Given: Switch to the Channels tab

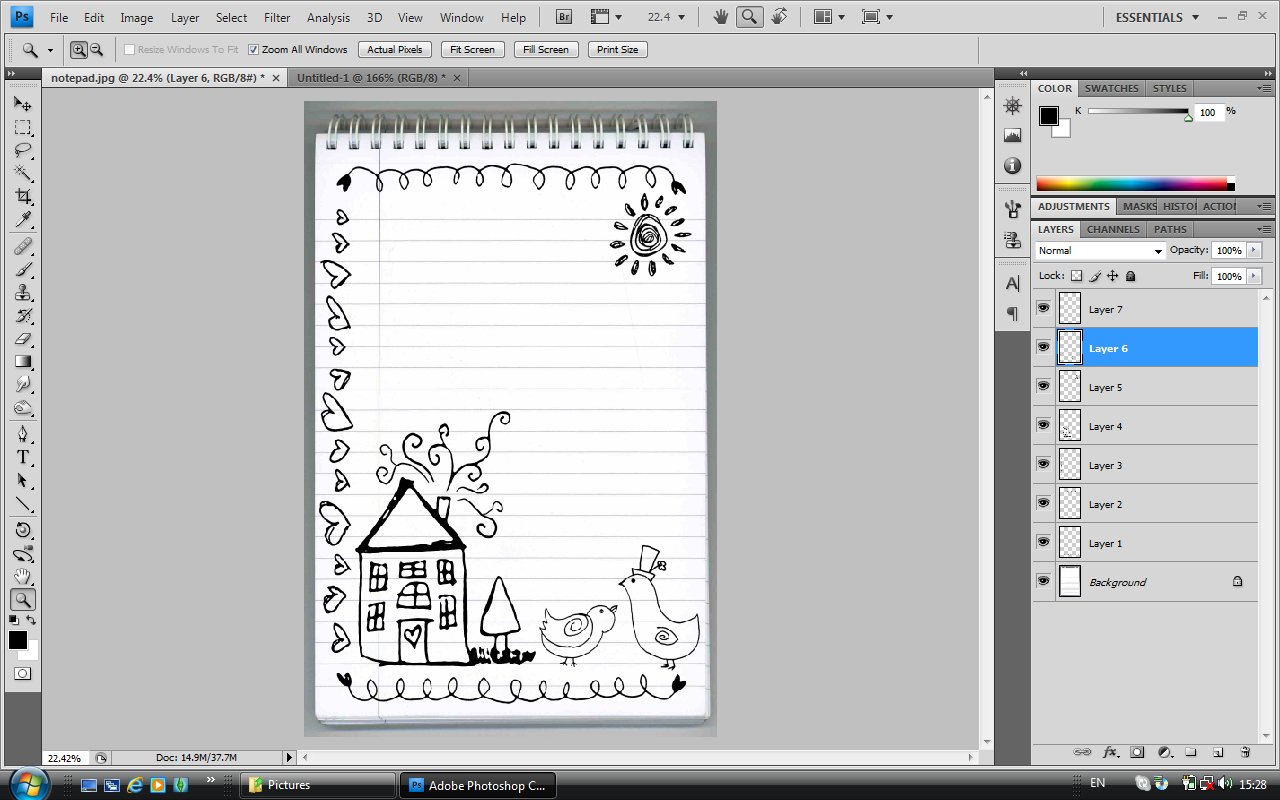Looking at the screenshot, I should 1113,229.
